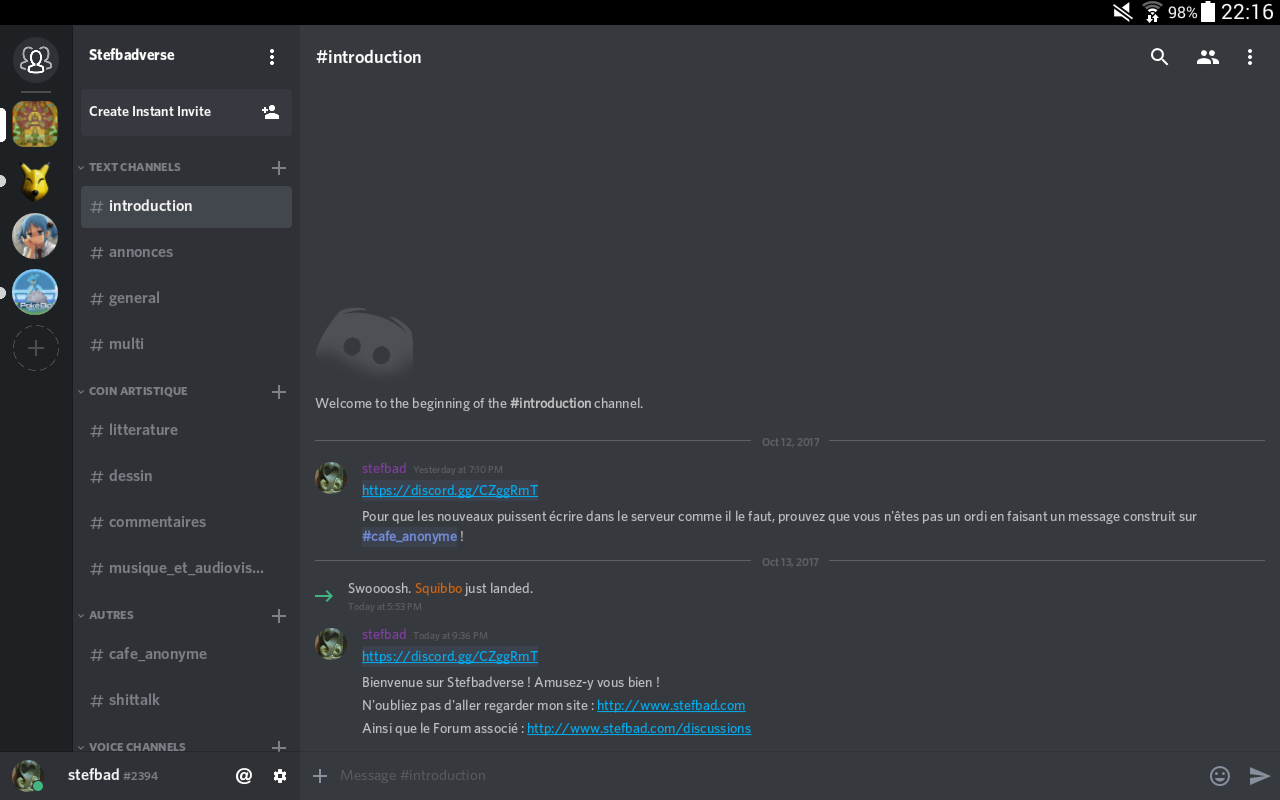
Task: Open Stefbadverse server three-dot menu
Action: point(272,57)
